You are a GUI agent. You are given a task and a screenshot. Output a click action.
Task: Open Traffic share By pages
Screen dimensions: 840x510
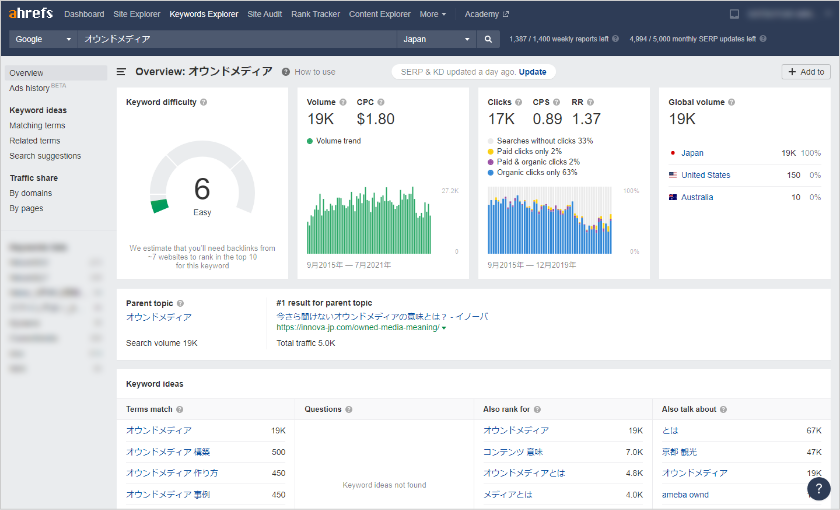coord(26,208)
